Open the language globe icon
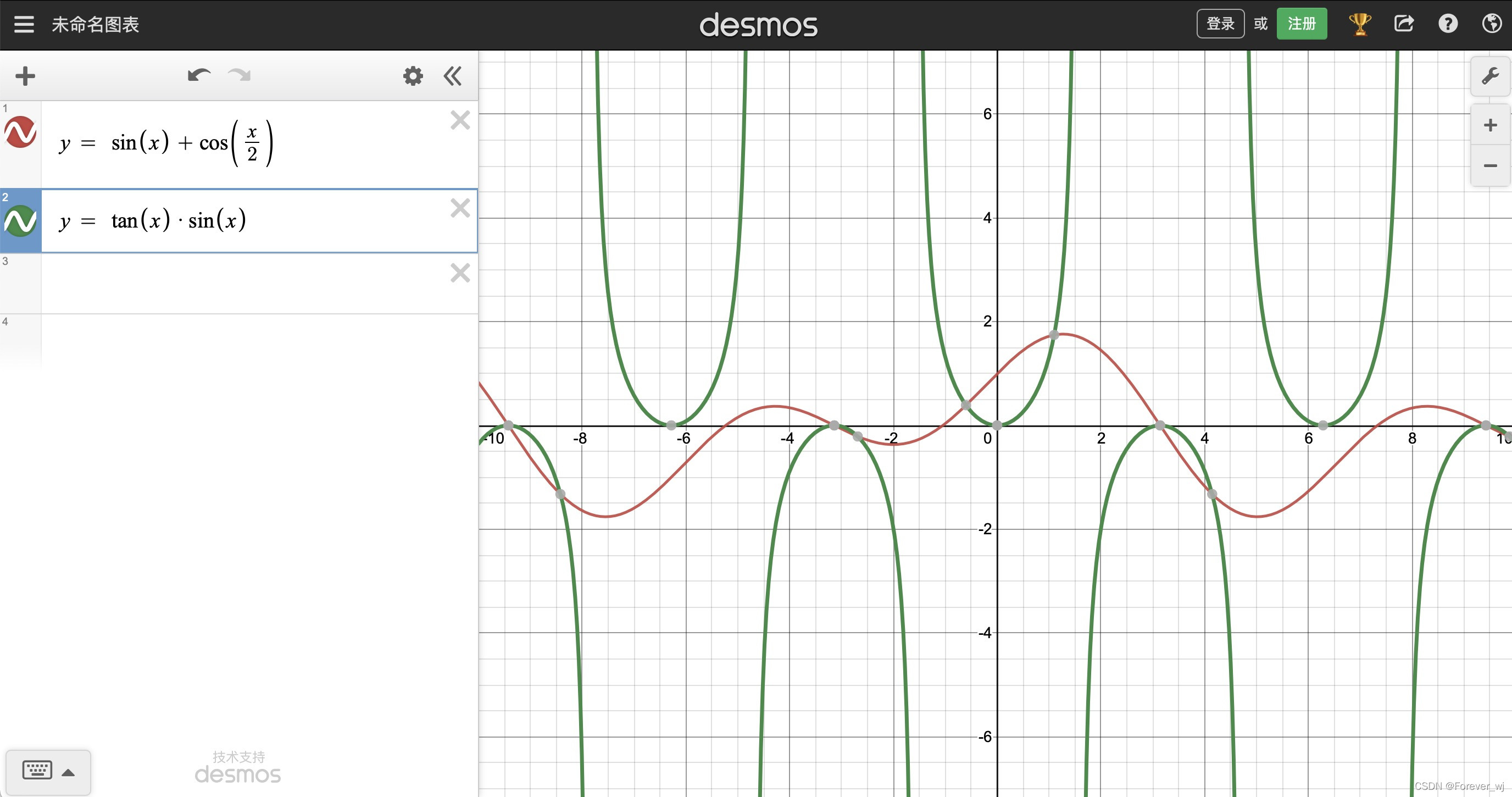This screenshot has width=1512, height=797. [1492, 24]
